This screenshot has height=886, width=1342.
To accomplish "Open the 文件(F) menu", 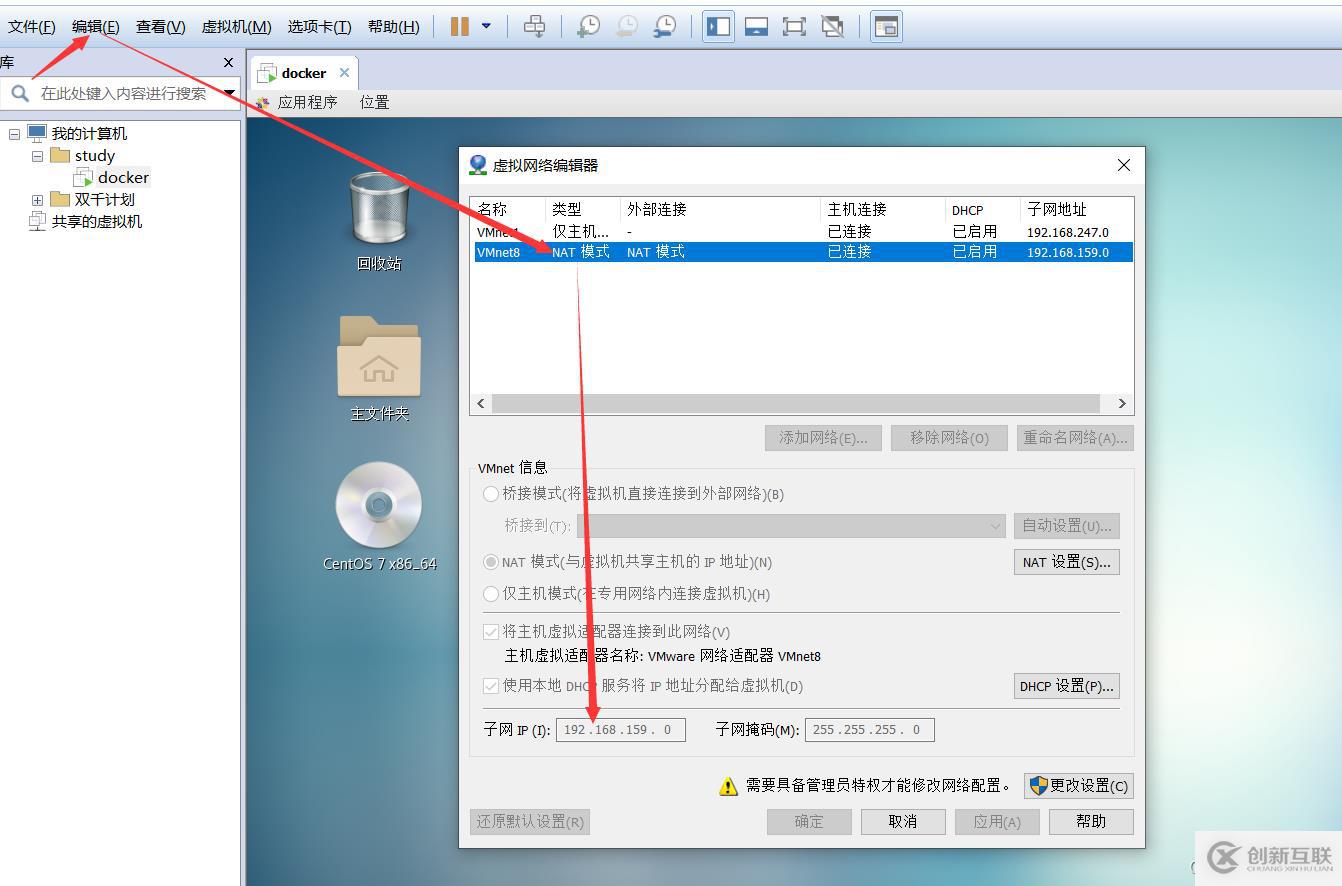I will point(32,27).
